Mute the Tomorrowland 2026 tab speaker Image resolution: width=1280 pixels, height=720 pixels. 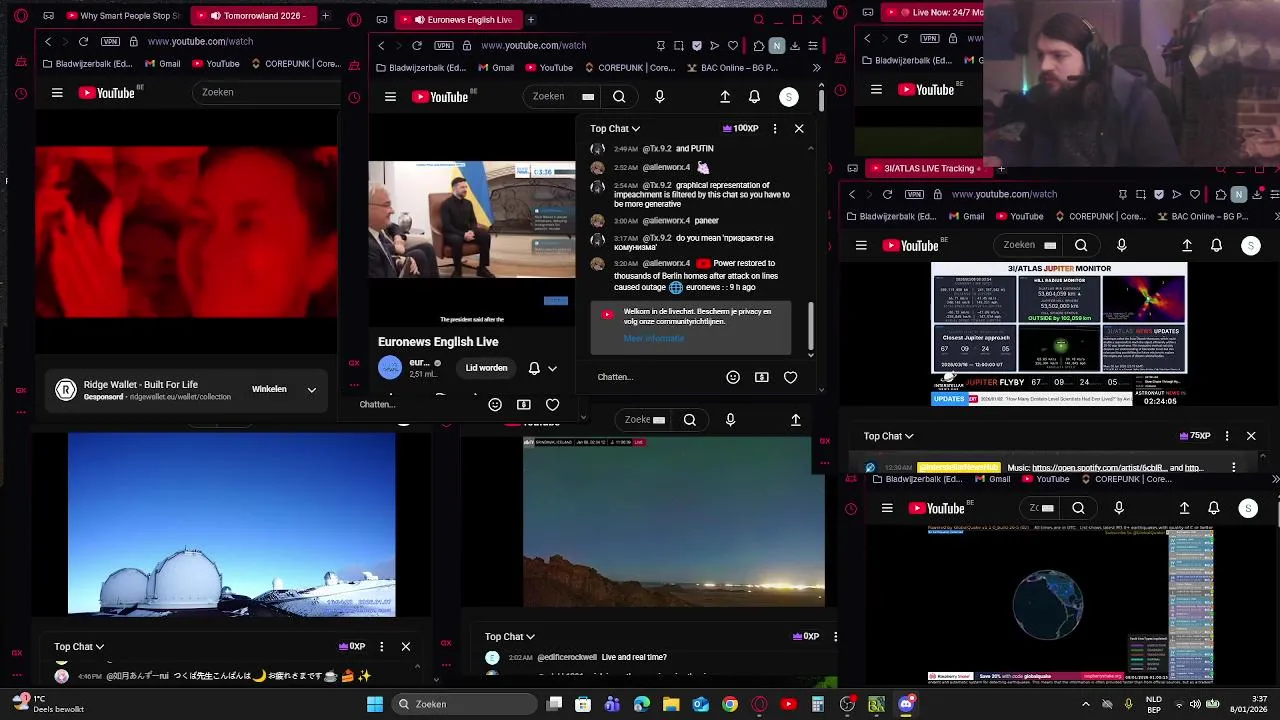click(x=215, y=16)
